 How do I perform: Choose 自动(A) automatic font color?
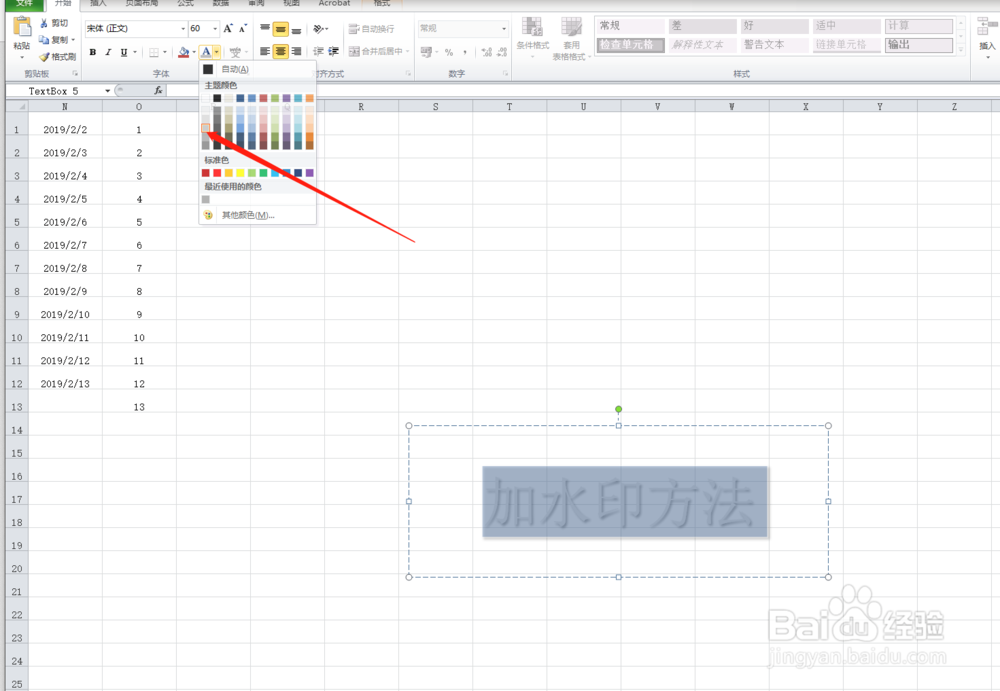(x=258, y=69)
